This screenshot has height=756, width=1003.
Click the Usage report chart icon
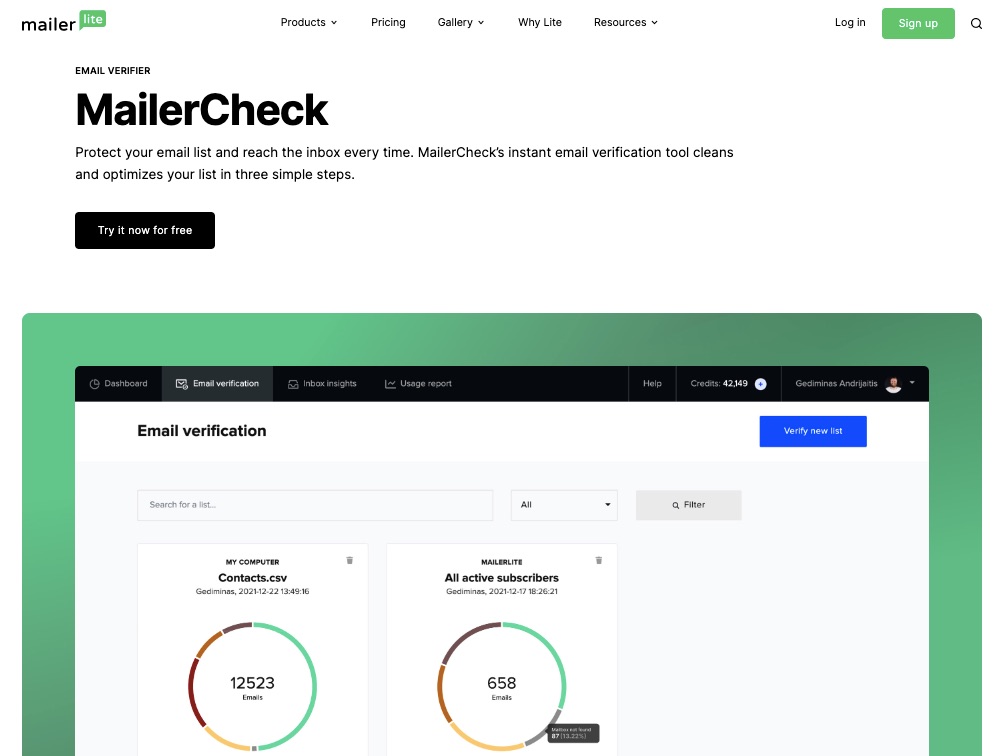point(390,384)
